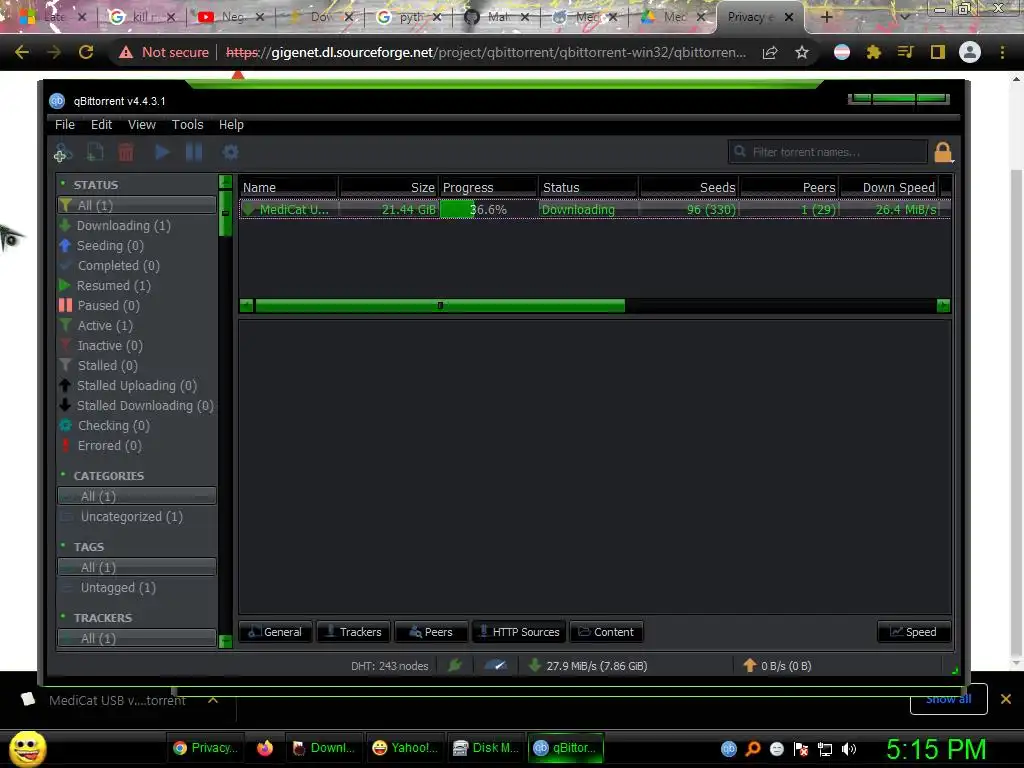Switch to the HTTP Sources tab
1024x768 pixels.
point(519,632)
